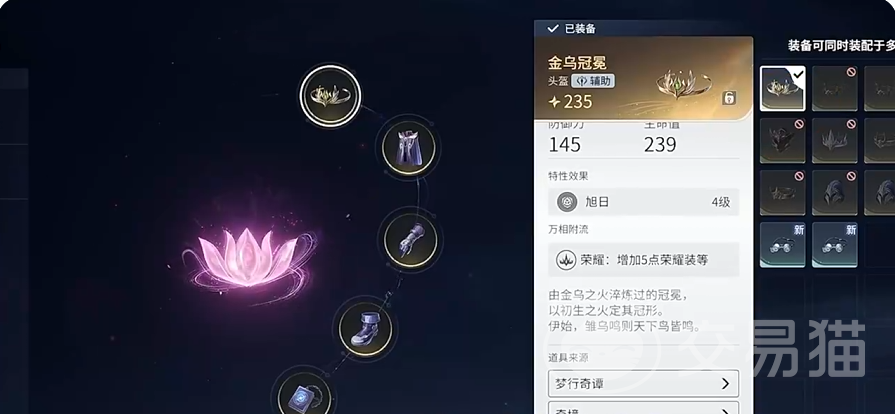The width and height of the screenshot is (895, 414).
Task: Select the chest armor equipment slot
Action: click(408, 148)
